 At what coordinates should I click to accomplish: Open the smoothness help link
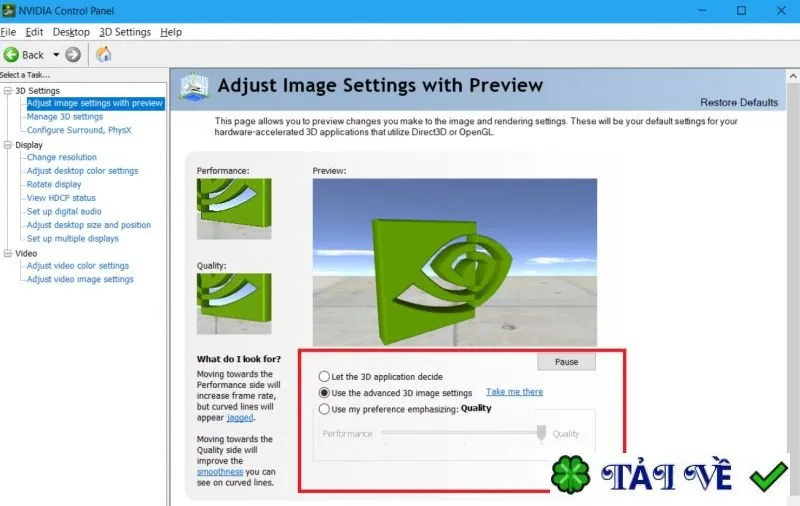(x=220, y=472)
